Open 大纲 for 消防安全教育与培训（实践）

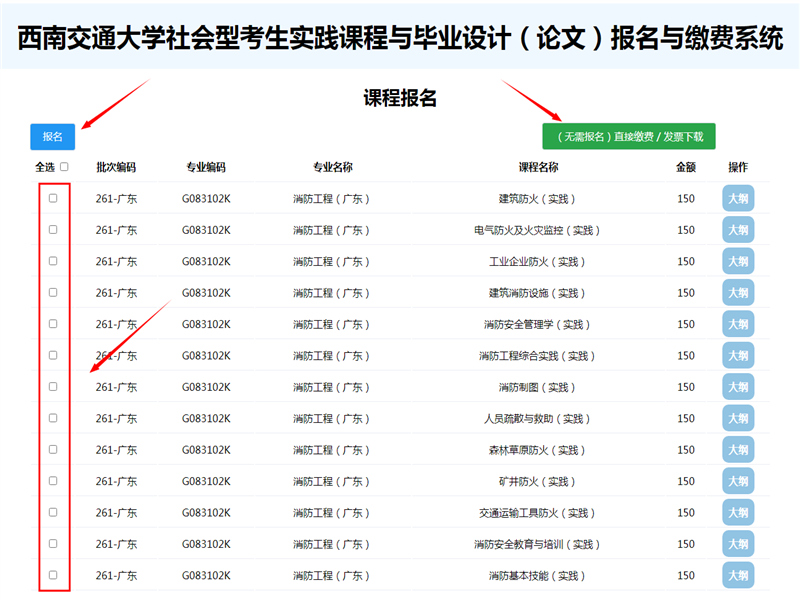(x=738, y=544)
